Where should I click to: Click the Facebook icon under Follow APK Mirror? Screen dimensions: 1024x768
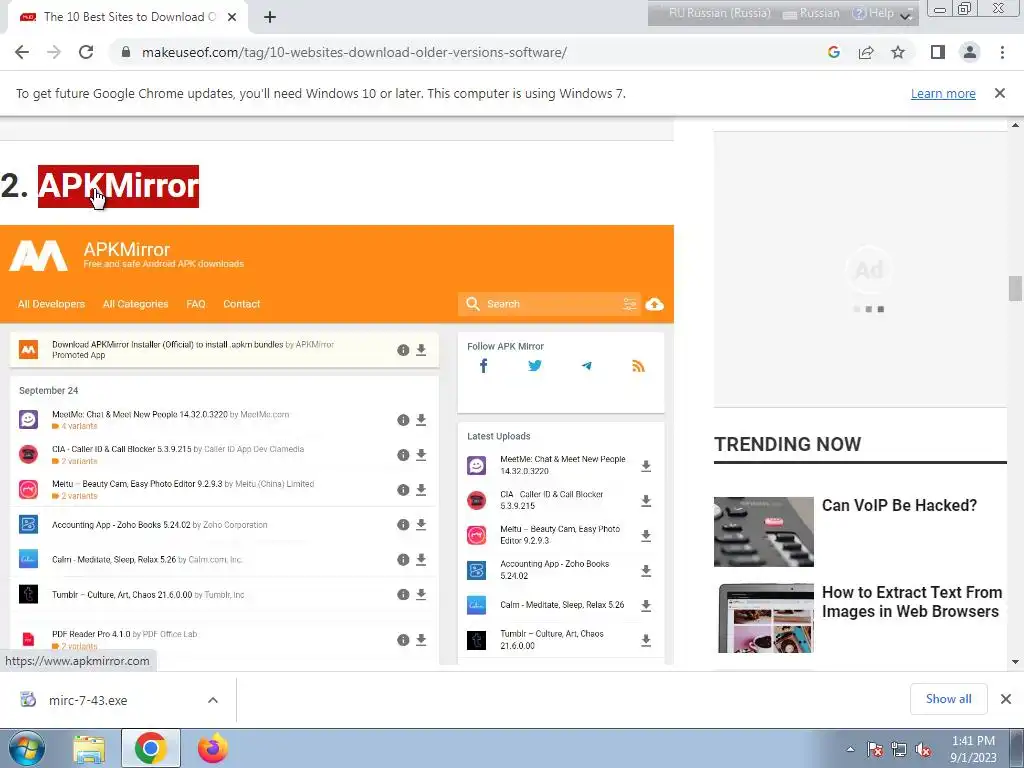point(483,366)
